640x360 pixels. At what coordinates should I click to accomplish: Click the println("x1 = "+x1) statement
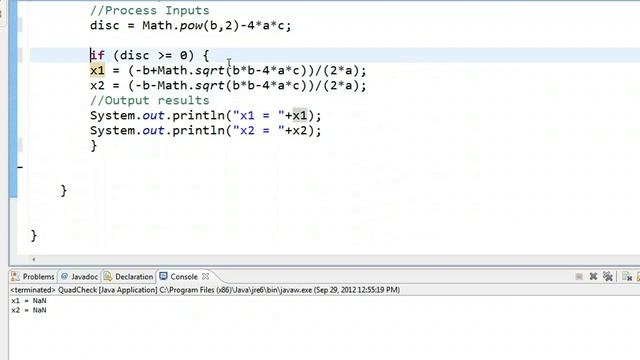click(x=206, y=116)
